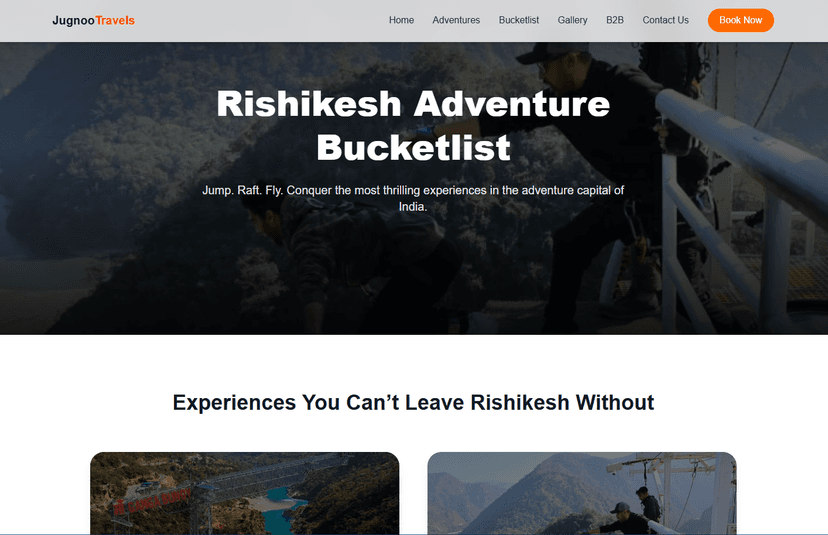Click the crane structure in right card image
Image resolution: width=828 pixels, height=535 pixels.
[671, 481]
